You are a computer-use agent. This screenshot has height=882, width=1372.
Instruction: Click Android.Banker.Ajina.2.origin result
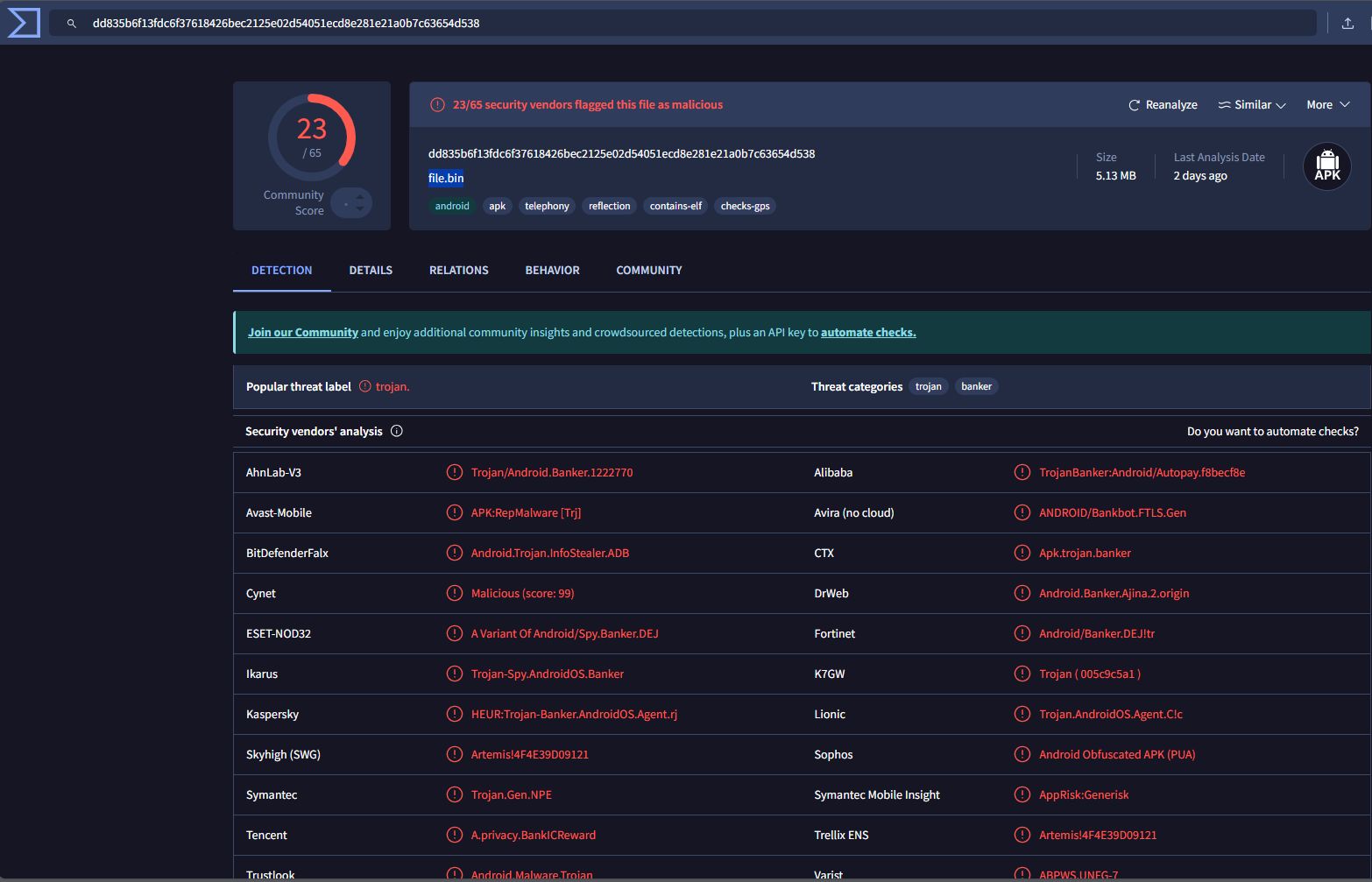click(1114, 593)
